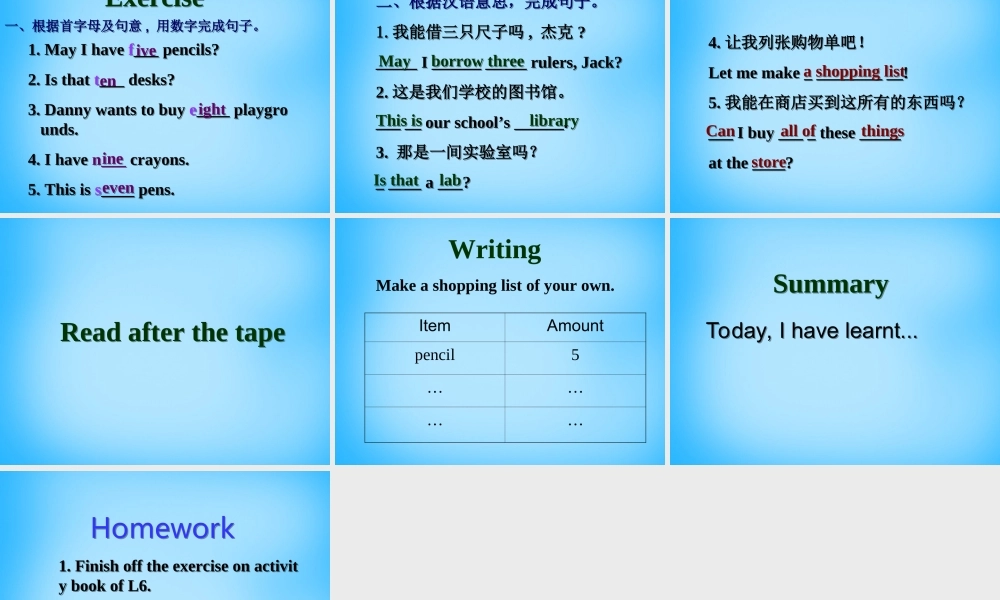Click the "borrow three" underlined words
This screenshot has height=600, width=1000.
tap(481, 62)
